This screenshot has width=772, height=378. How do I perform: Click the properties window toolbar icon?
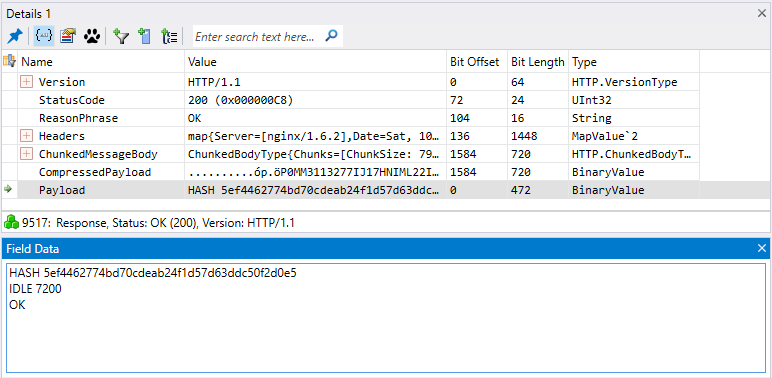coord(68,36)
